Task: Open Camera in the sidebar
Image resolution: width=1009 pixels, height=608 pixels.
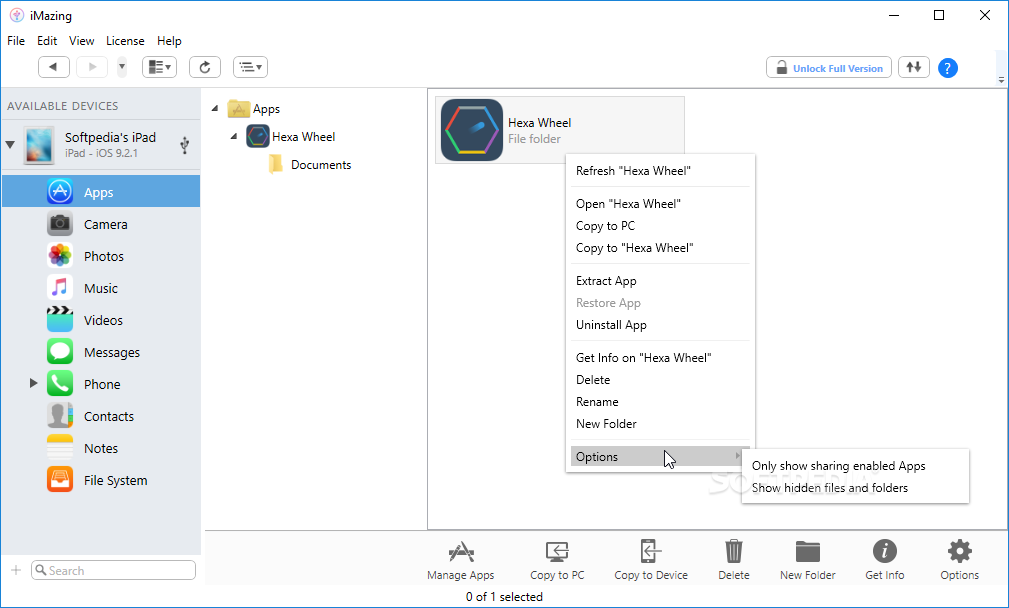Action: [x=101, y=224]
